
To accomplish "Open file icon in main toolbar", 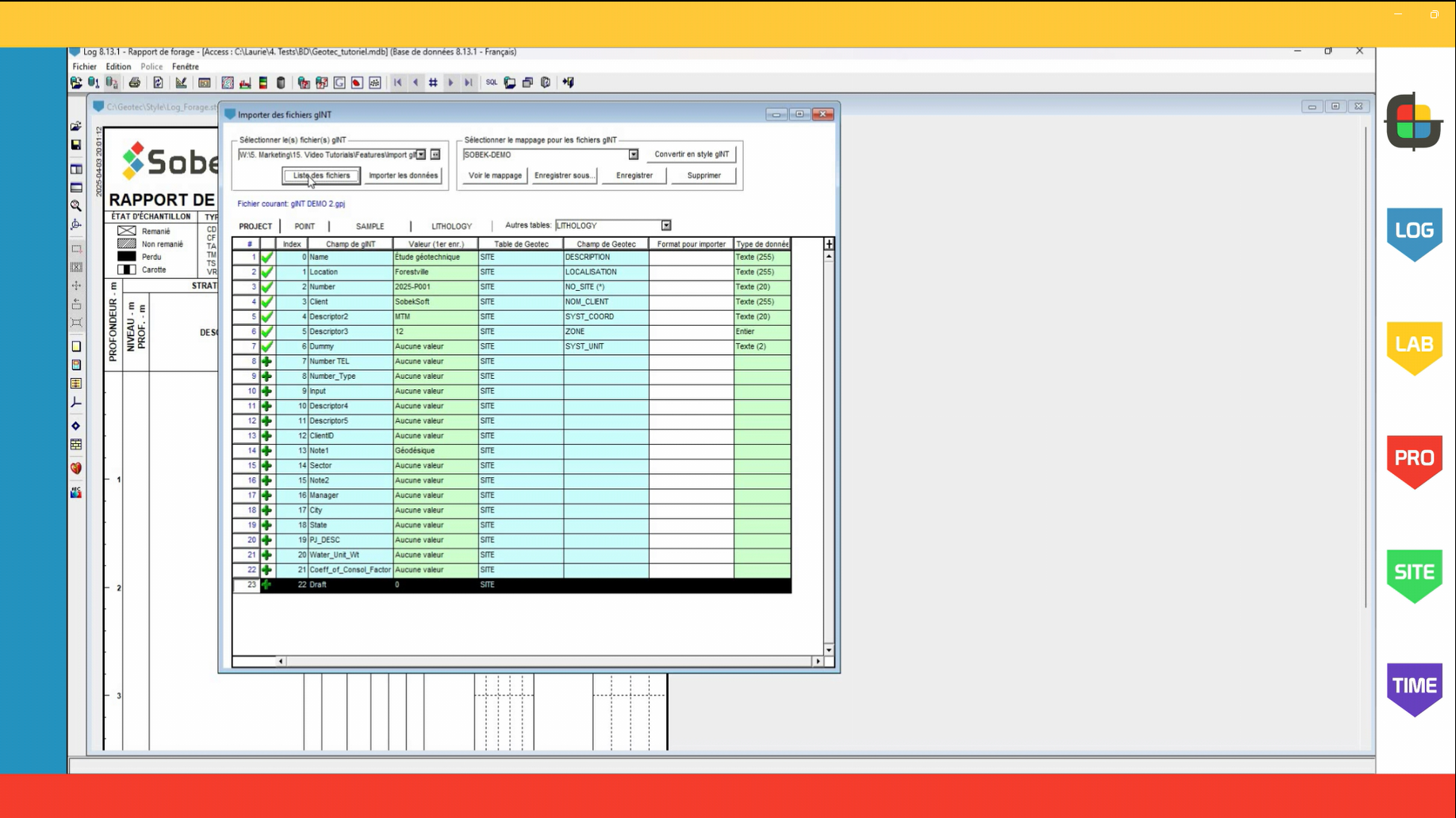I will [76, 82].
